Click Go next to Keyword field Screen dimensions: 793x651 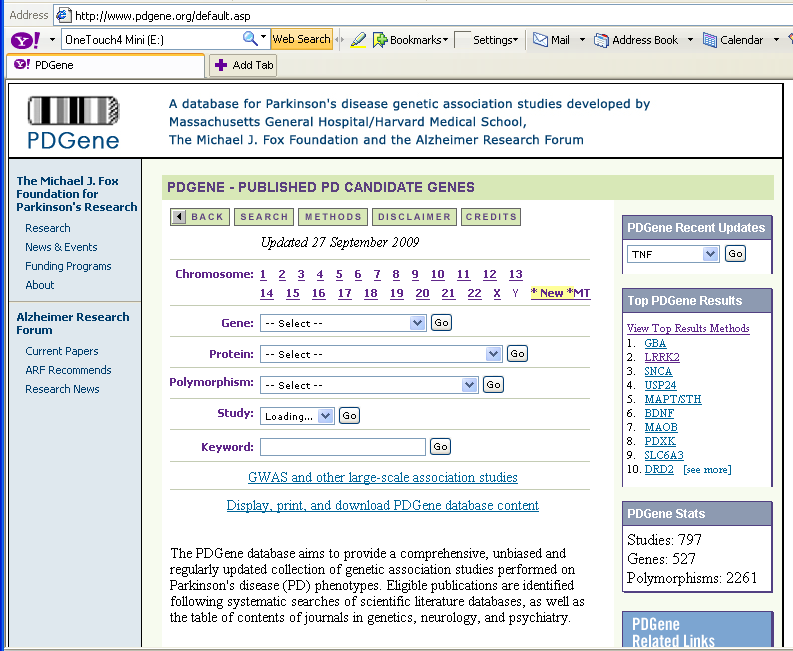click(440, 447)
